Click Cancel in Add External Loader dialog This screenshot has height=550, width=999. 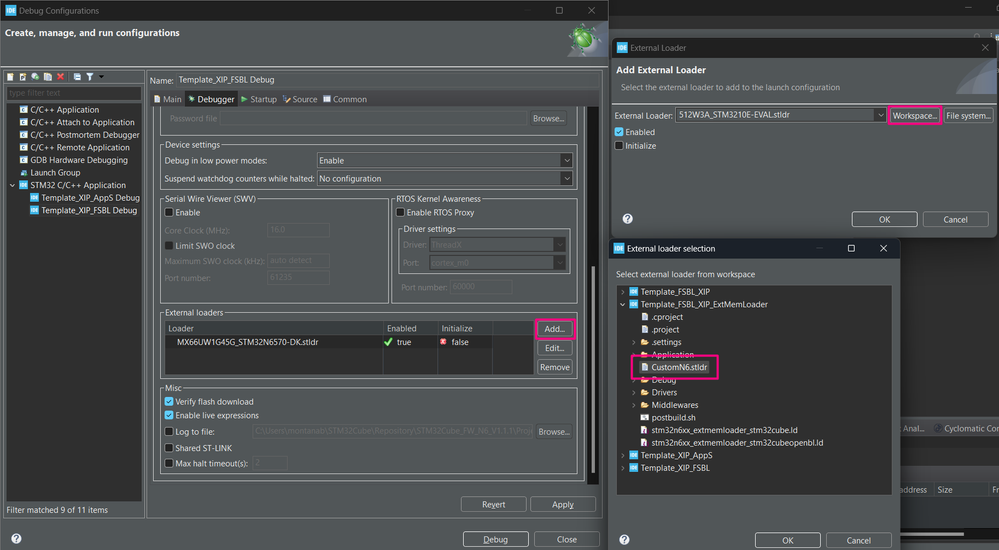click(955, 219)
